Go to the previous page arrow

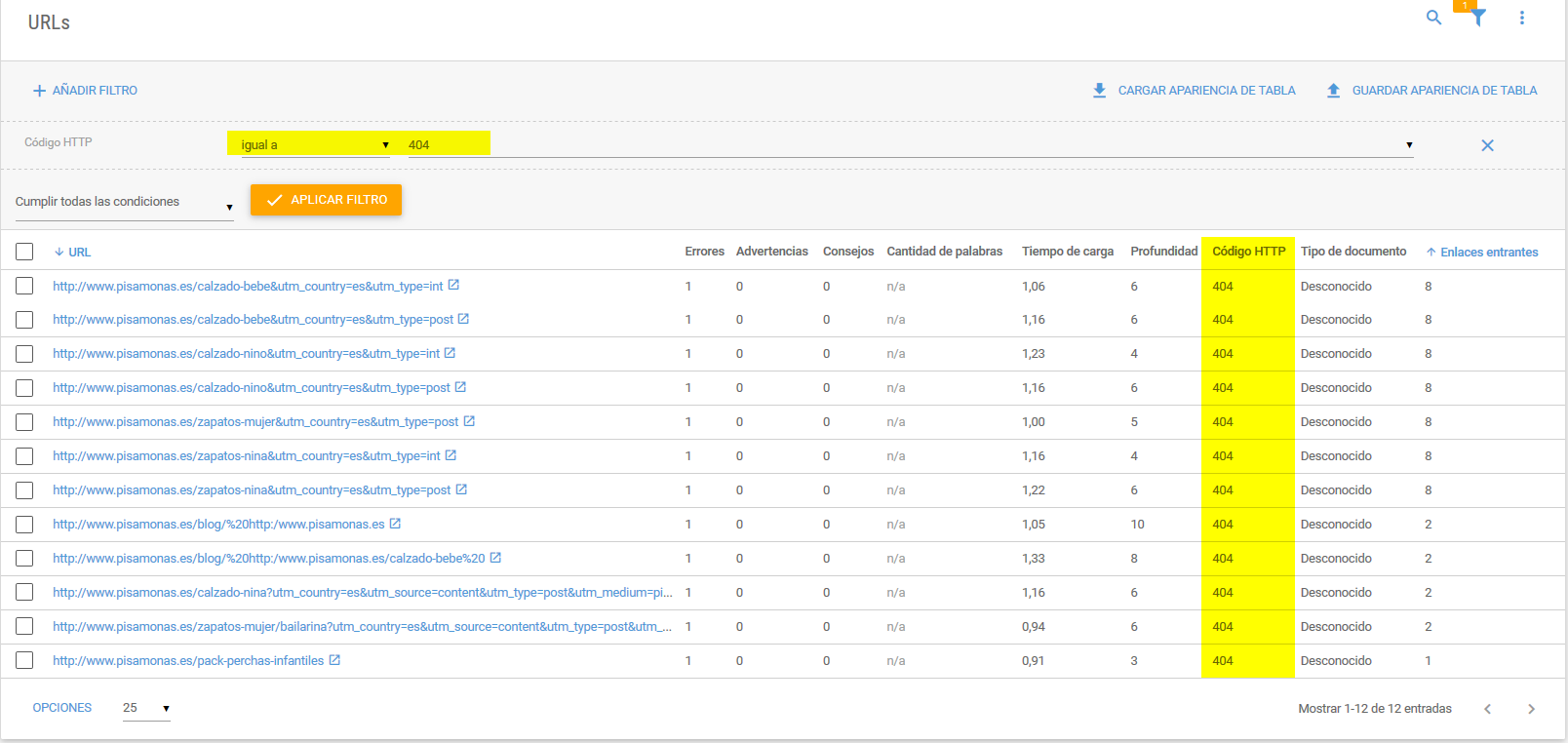[x=1487, y=709]
